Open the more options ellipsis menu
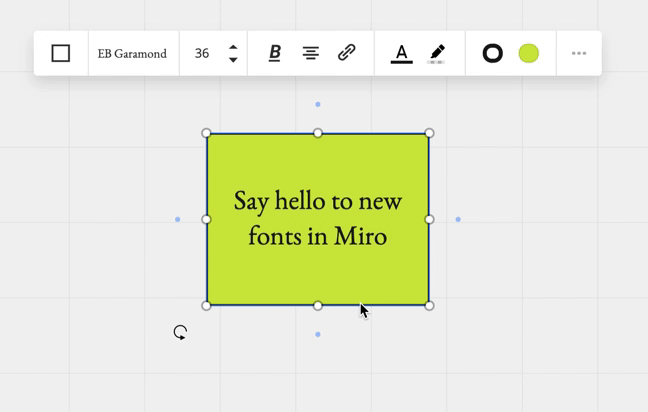 (579, 54)
